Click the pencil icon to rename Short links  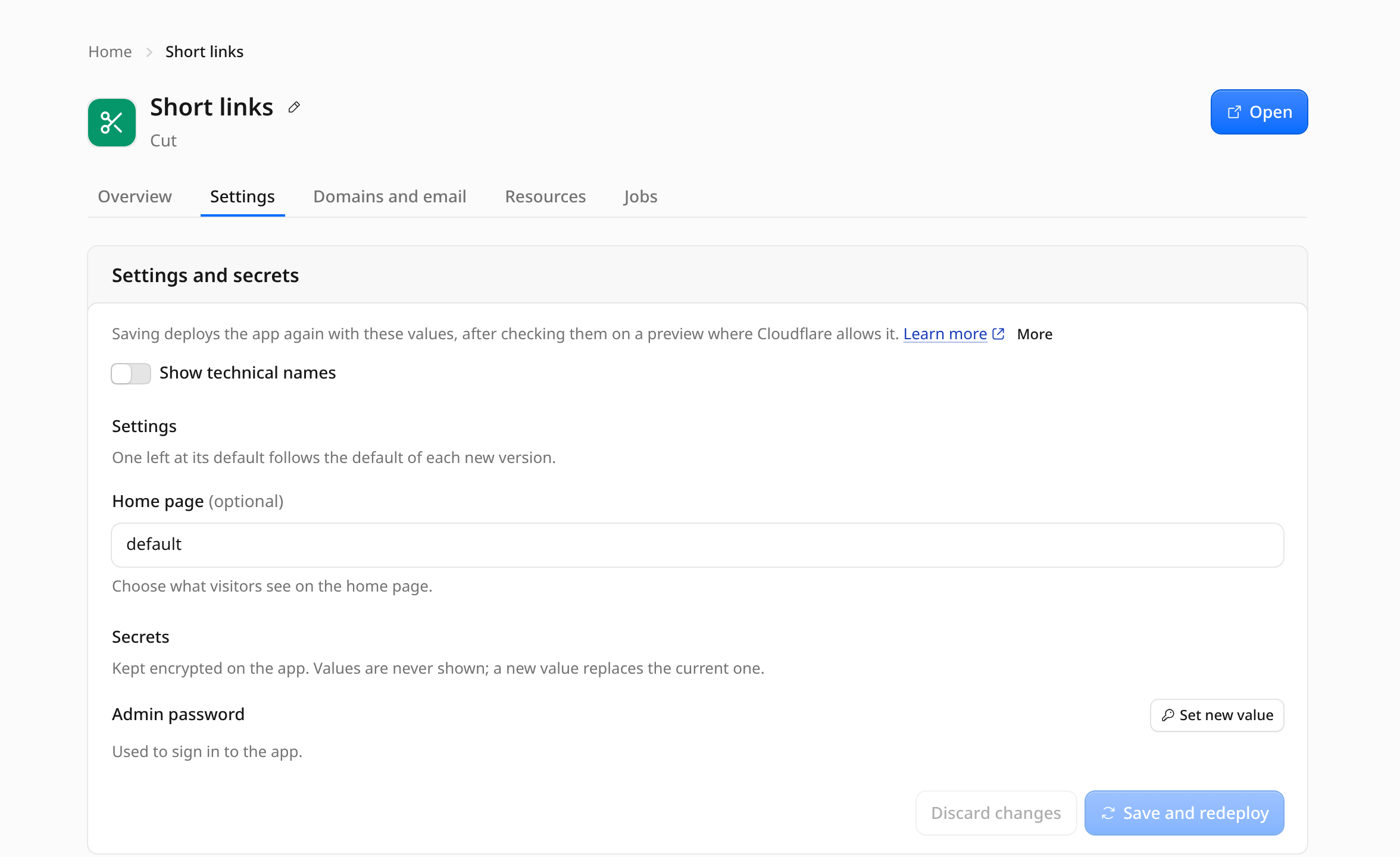(294, 107)
